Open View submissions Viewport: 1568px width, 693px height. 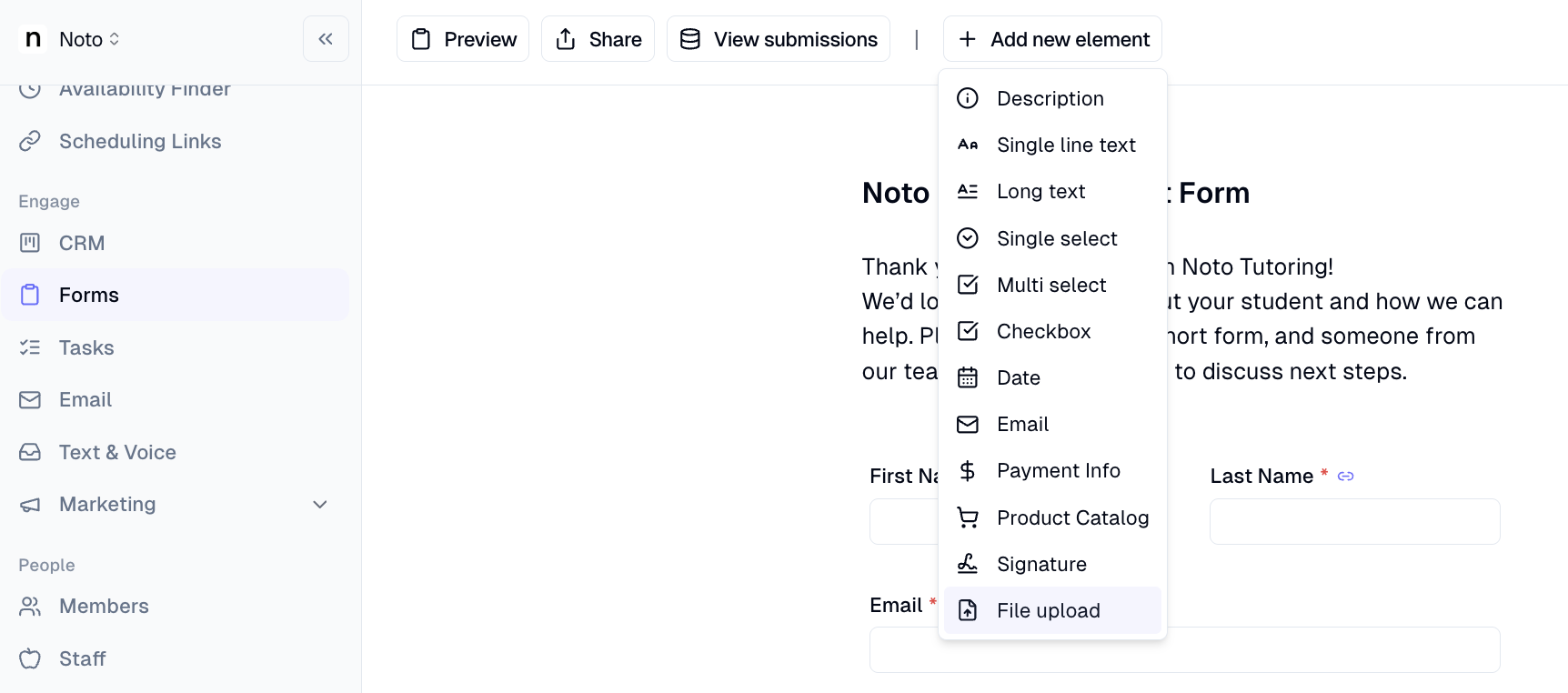pyautogui.click(x=779, y=39)
